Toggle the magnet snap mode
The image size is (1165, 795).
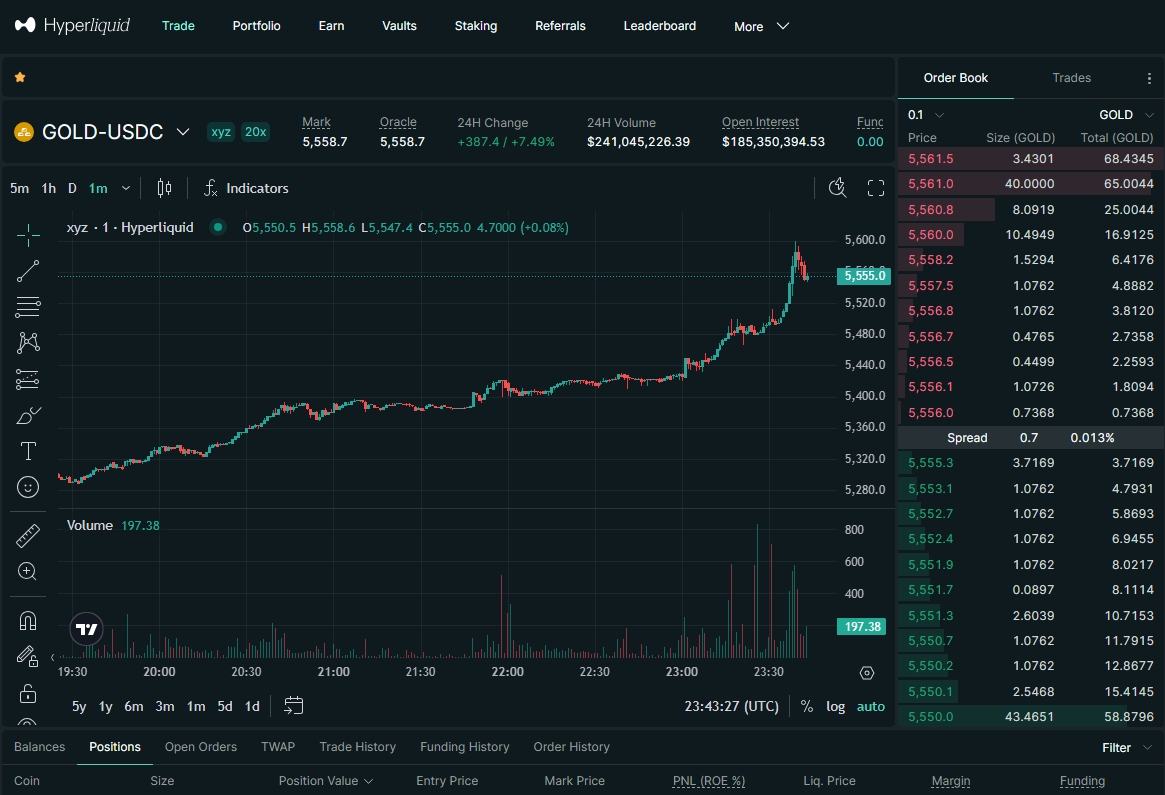click(27, 620)
